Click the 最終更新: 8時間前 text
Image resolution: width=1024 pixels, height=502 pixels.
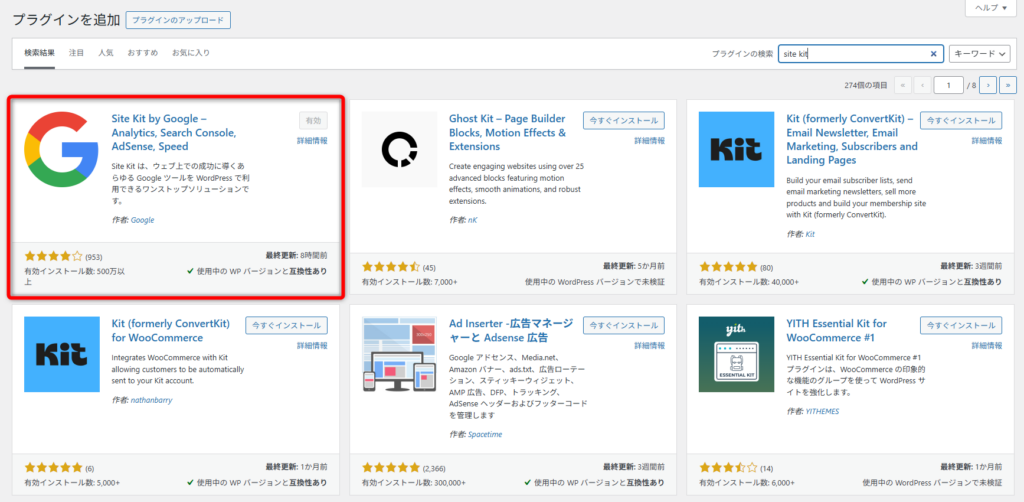click(x=296, y=256)
